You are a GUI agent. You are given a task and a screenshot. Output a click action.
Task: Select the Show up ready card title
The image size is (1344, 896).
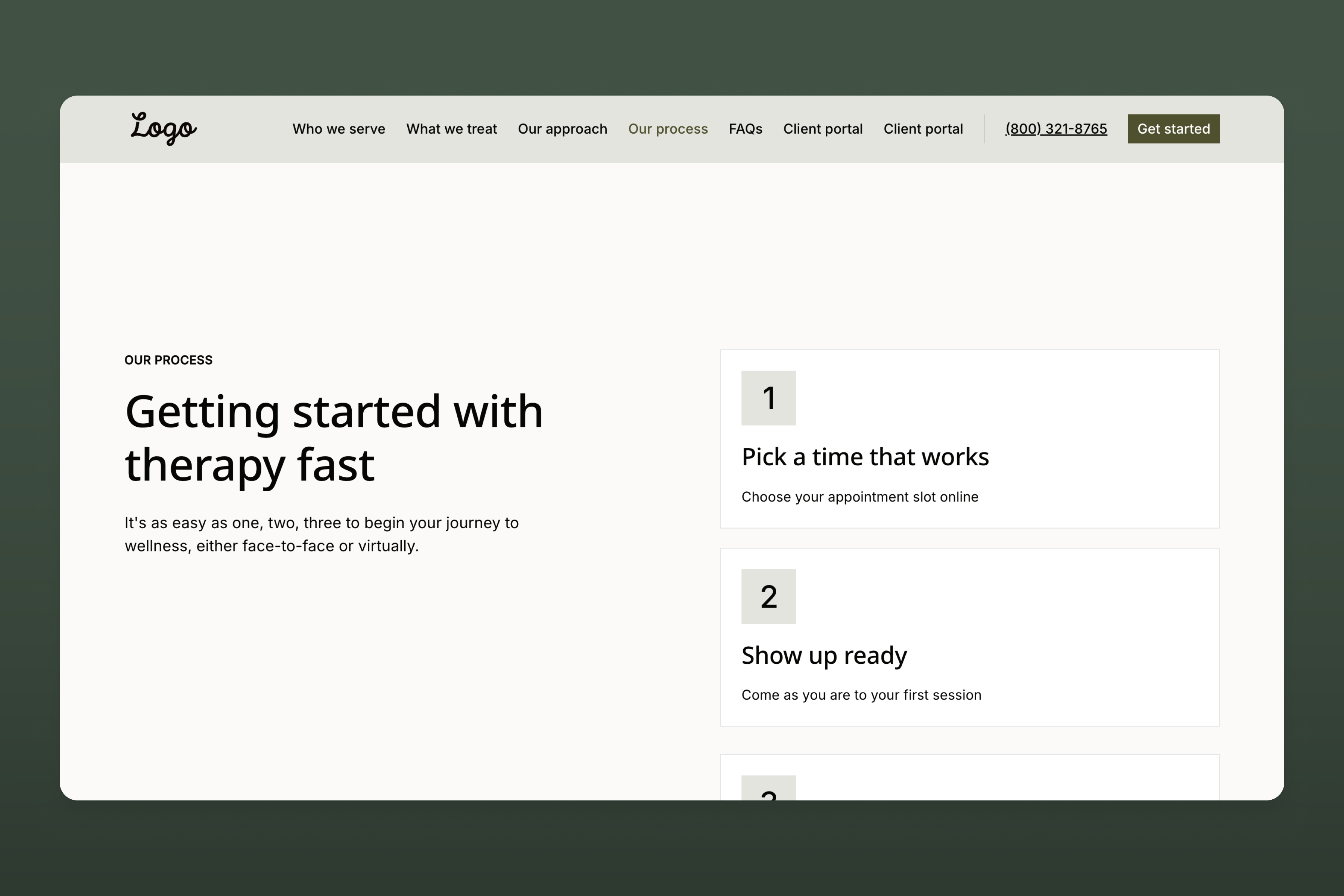(824, 656)
